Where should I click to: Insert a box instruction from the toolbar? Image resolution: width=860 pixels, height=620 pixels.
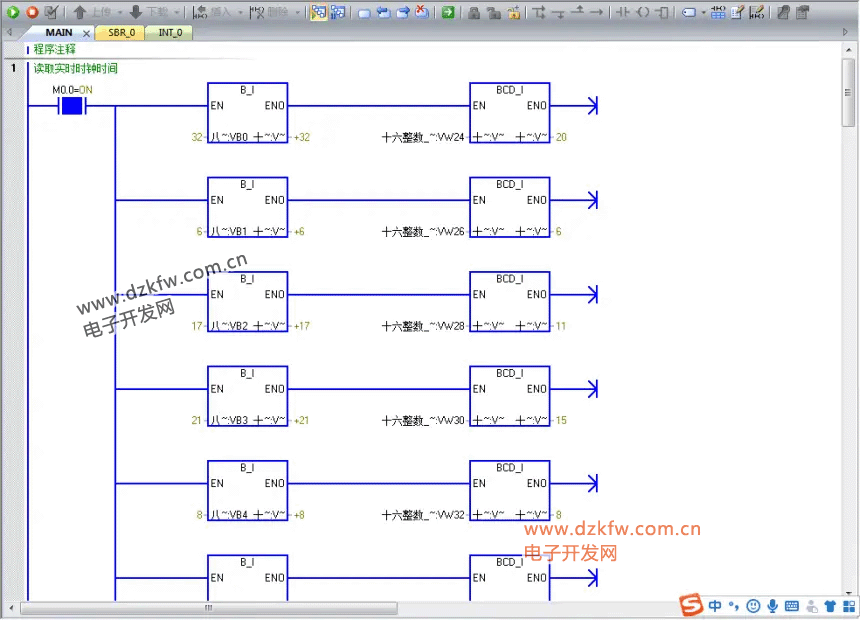click(663, 12)
